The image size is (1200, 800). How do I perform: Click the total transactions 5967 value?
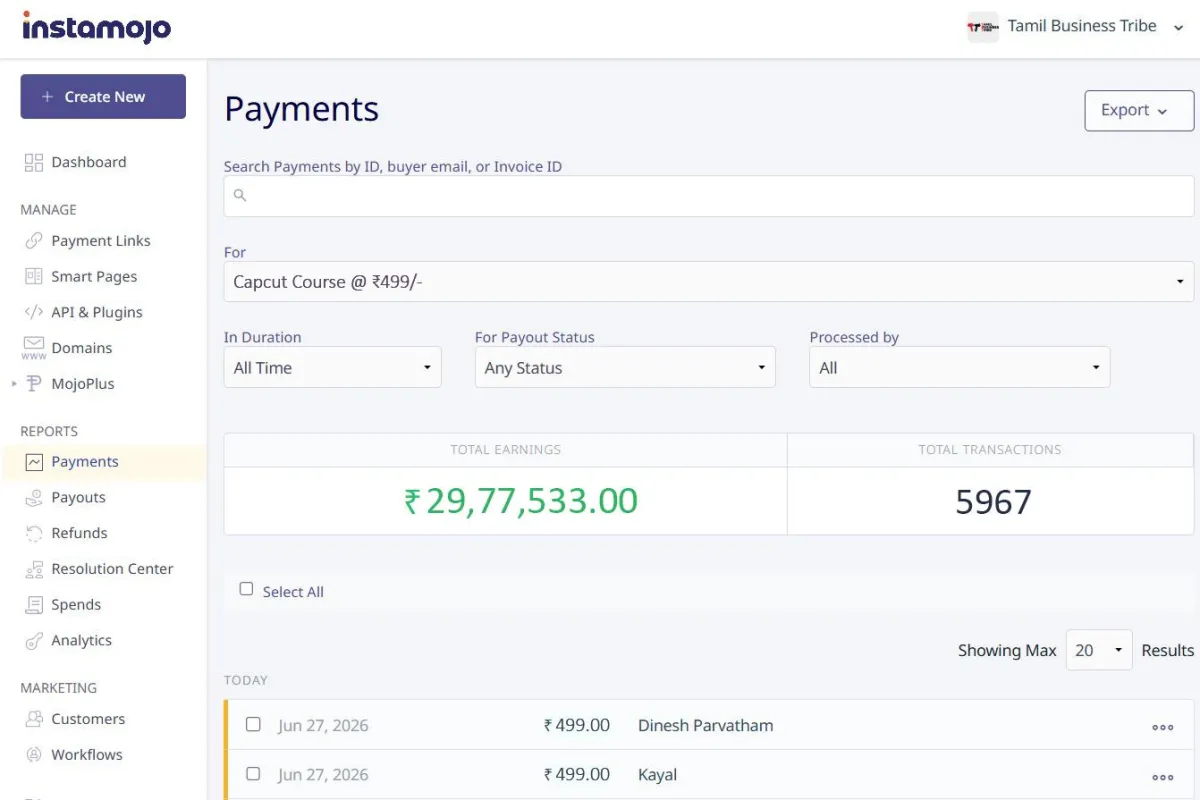click(993, 502)
